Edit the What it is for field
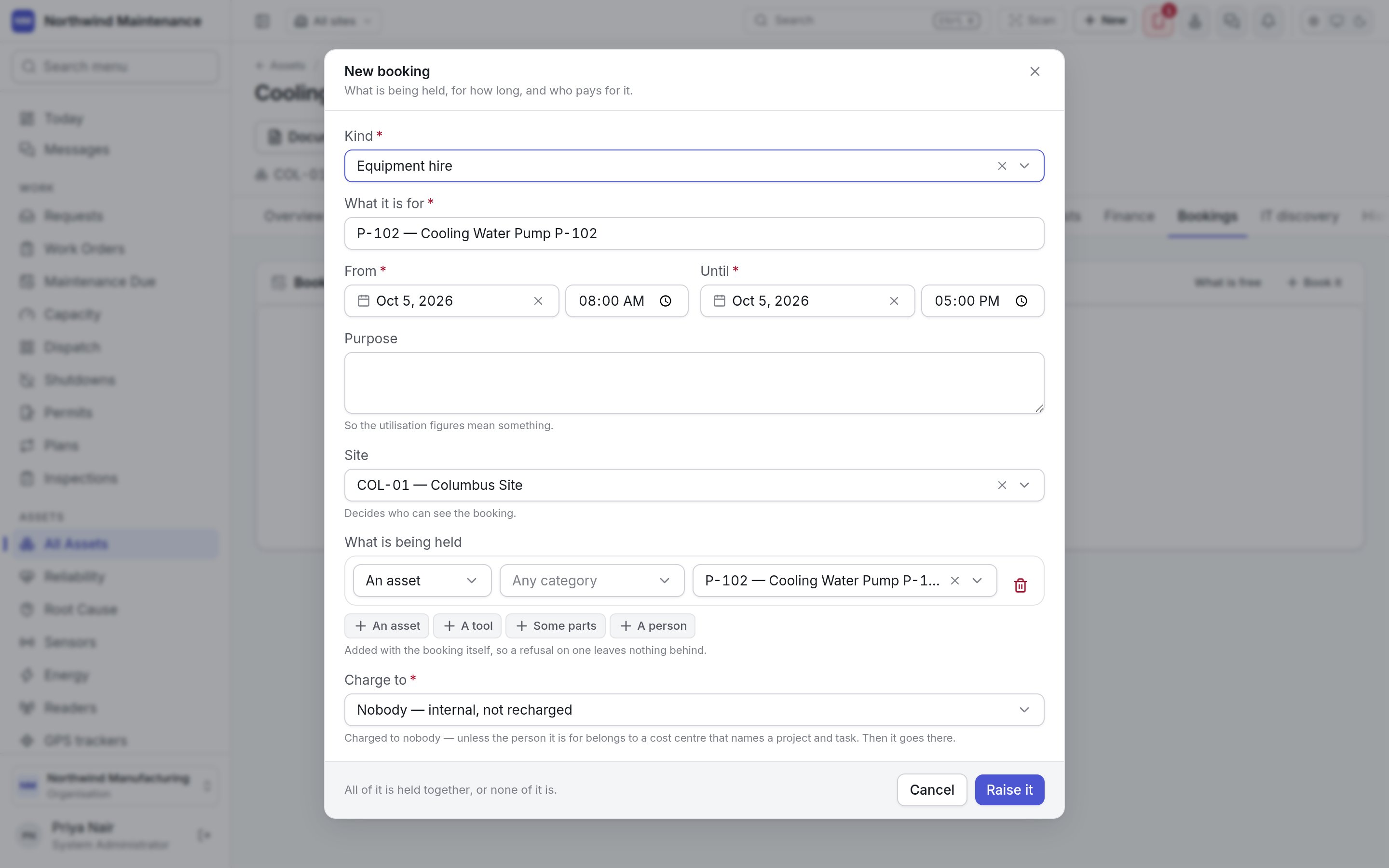Viewport: 1389px width, 868px height. [x=694, y=233]
